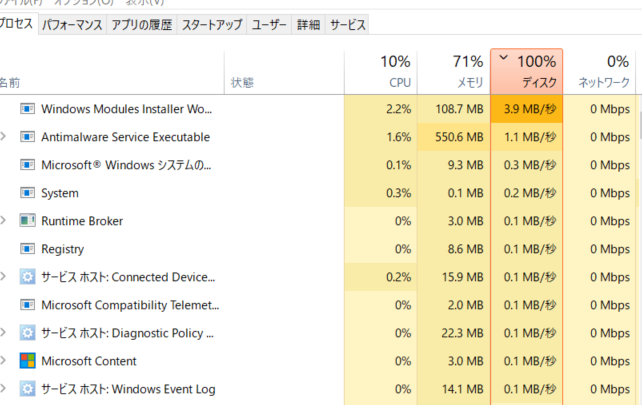Expand the Antimalware Service Executable row
The width and height of the screenshot is (642, 405).
(3, 136)
